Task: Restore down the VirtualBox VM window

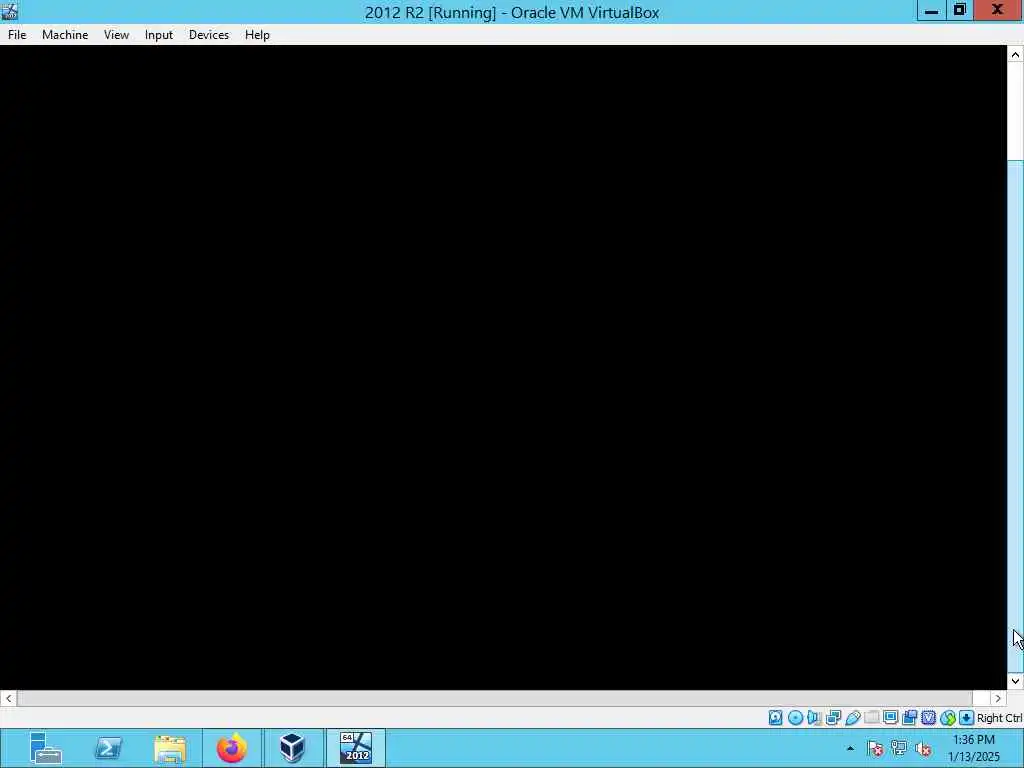Action: (959, 10)
